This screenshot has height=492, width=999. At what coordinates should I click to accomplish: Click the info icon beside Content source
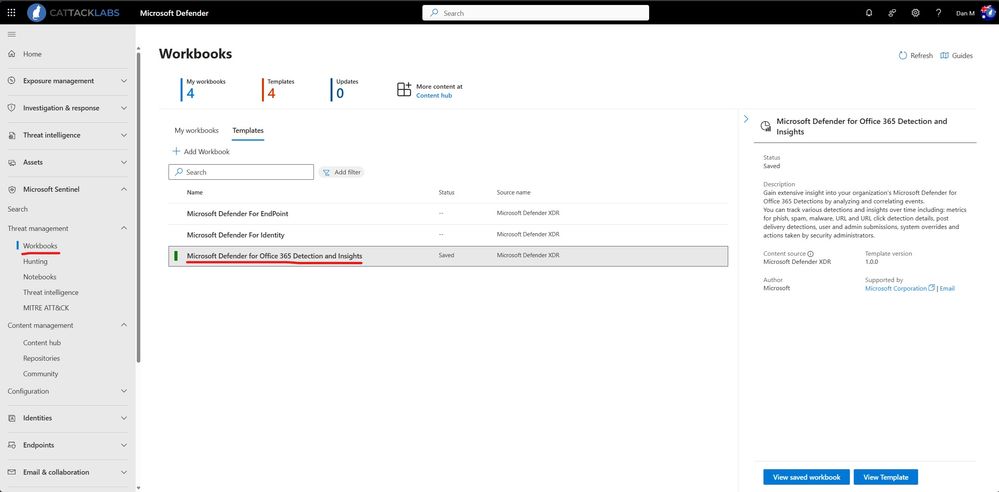click(810, 254)
